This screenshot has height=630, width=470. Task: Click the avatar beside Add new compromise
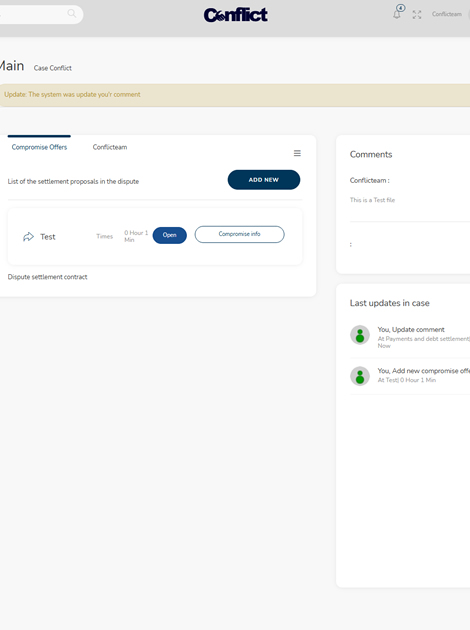tap(360, 376)
